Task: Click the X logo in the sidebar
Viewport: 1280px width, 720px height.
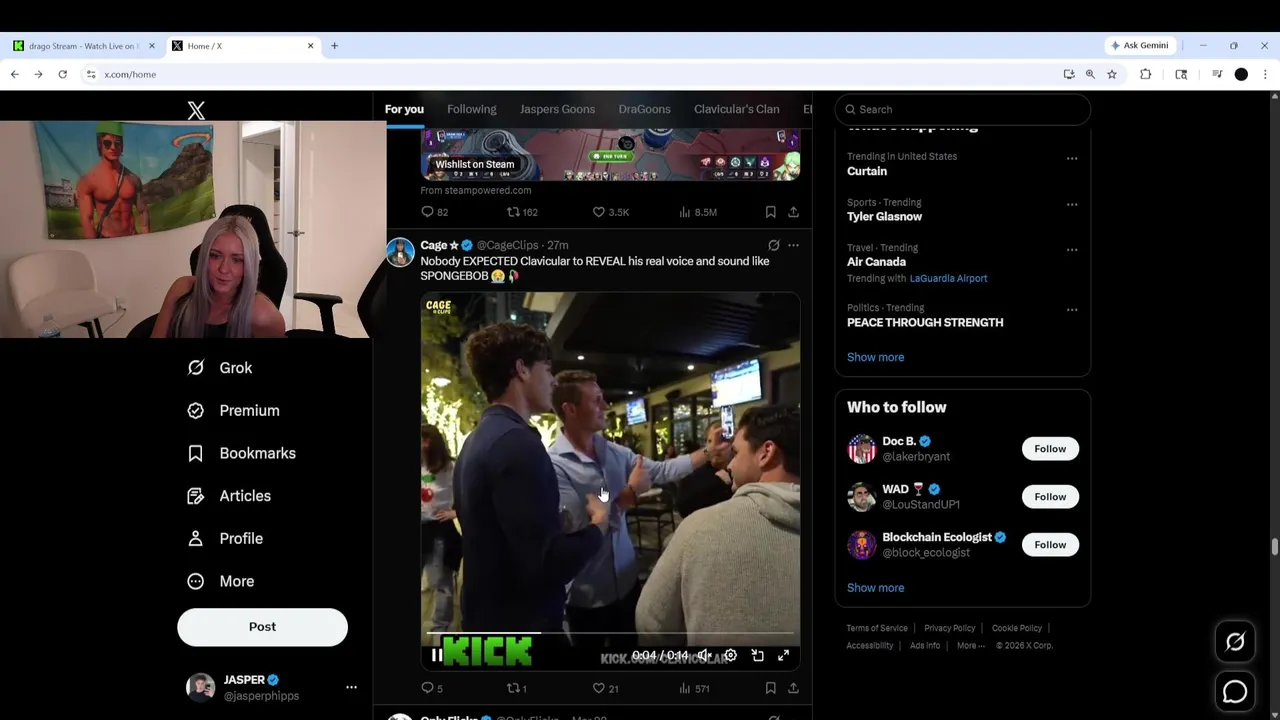Action: click(x=196, y=110)
